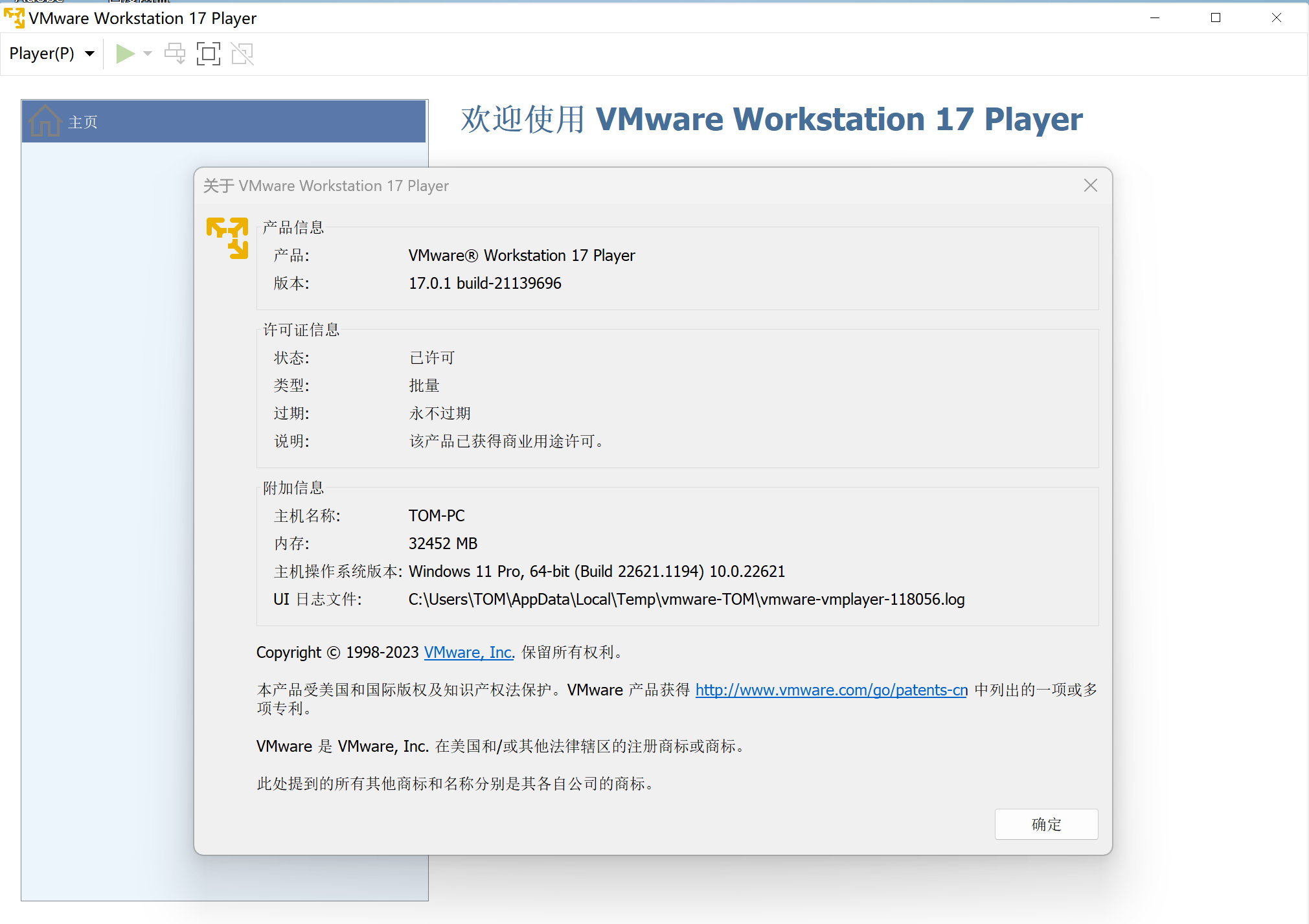Click Send Ctrl+Alt+Del toolbar icon
This screenshot has height=924, width=1309.
point(175,54)
